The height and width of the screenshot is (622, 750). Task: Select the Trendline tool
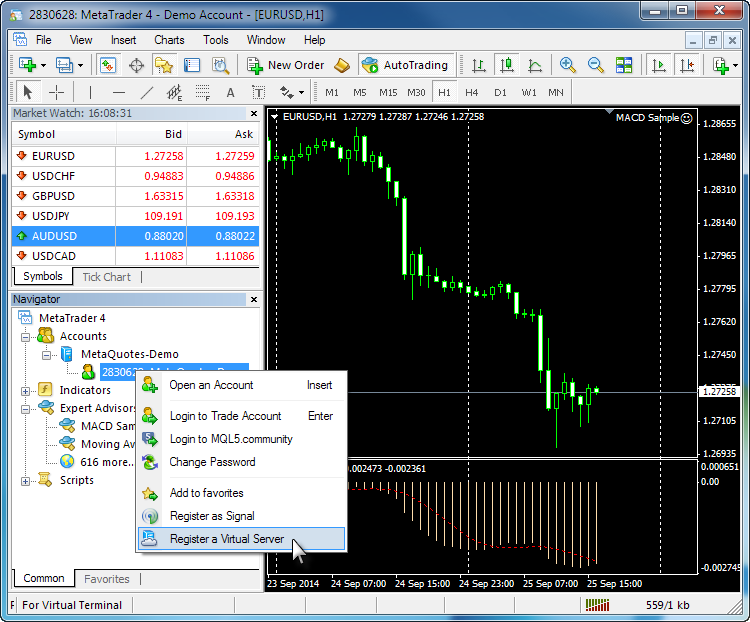[x=146, y=92]
